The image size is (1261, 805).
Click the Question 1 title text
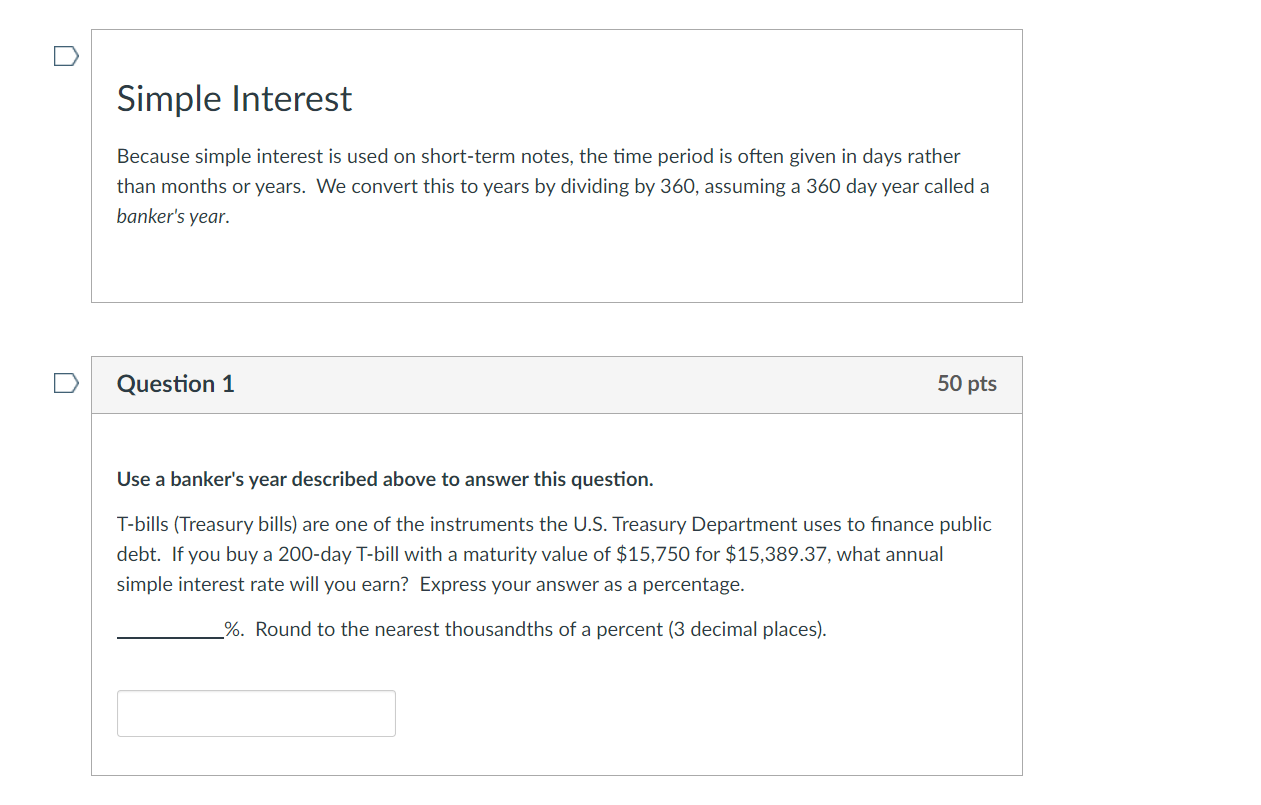tap(175, 383)
